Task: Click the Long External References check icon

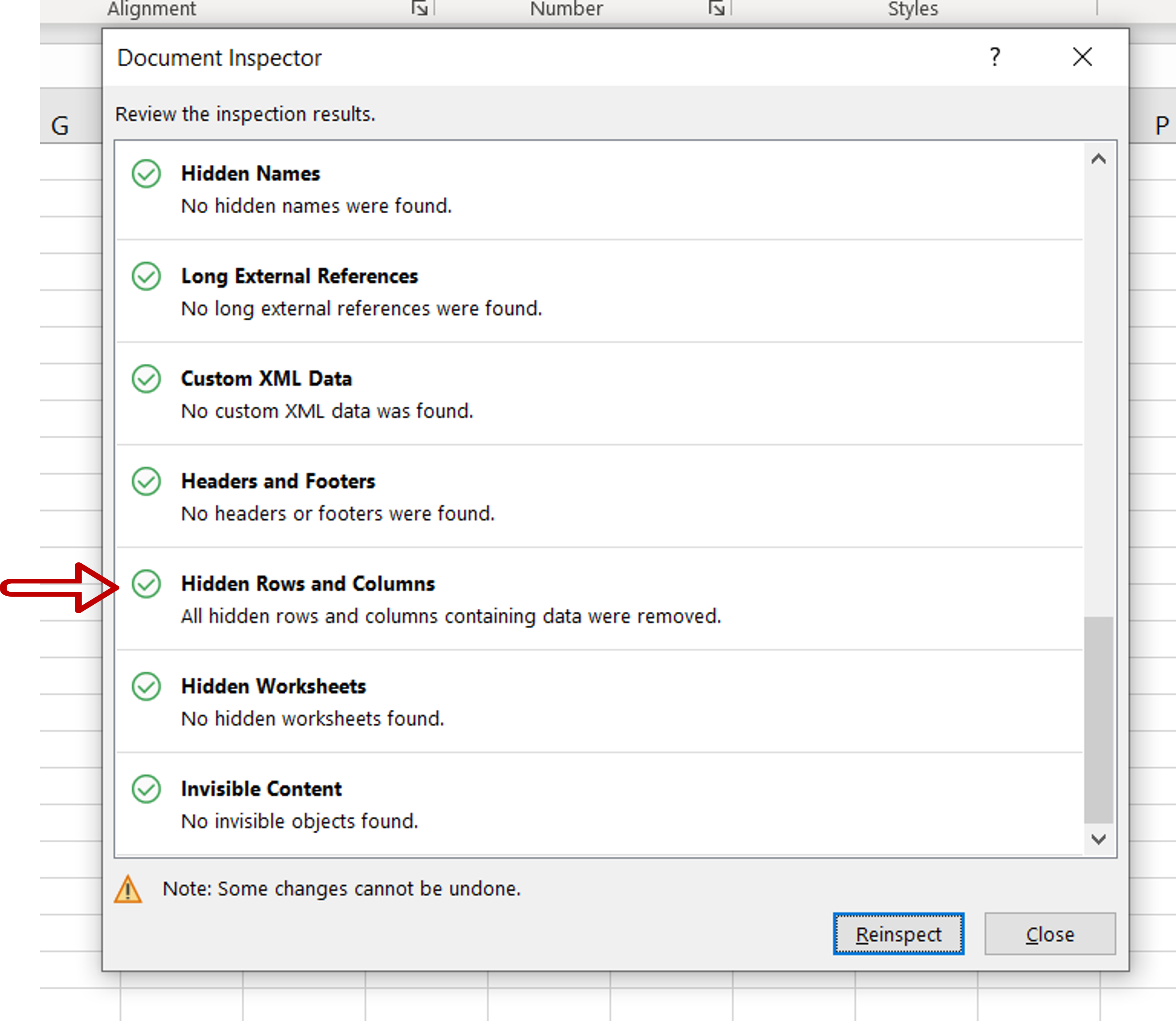Action: tap(147, 276)
